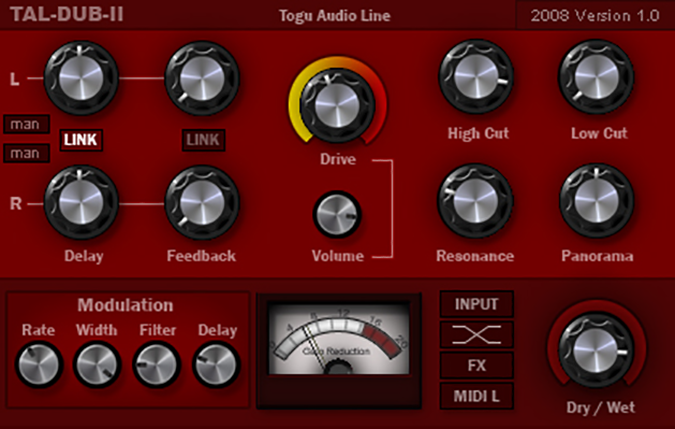675x429 pixels.
Task: Click the Modulation Width knob
Action: [97, 365]
